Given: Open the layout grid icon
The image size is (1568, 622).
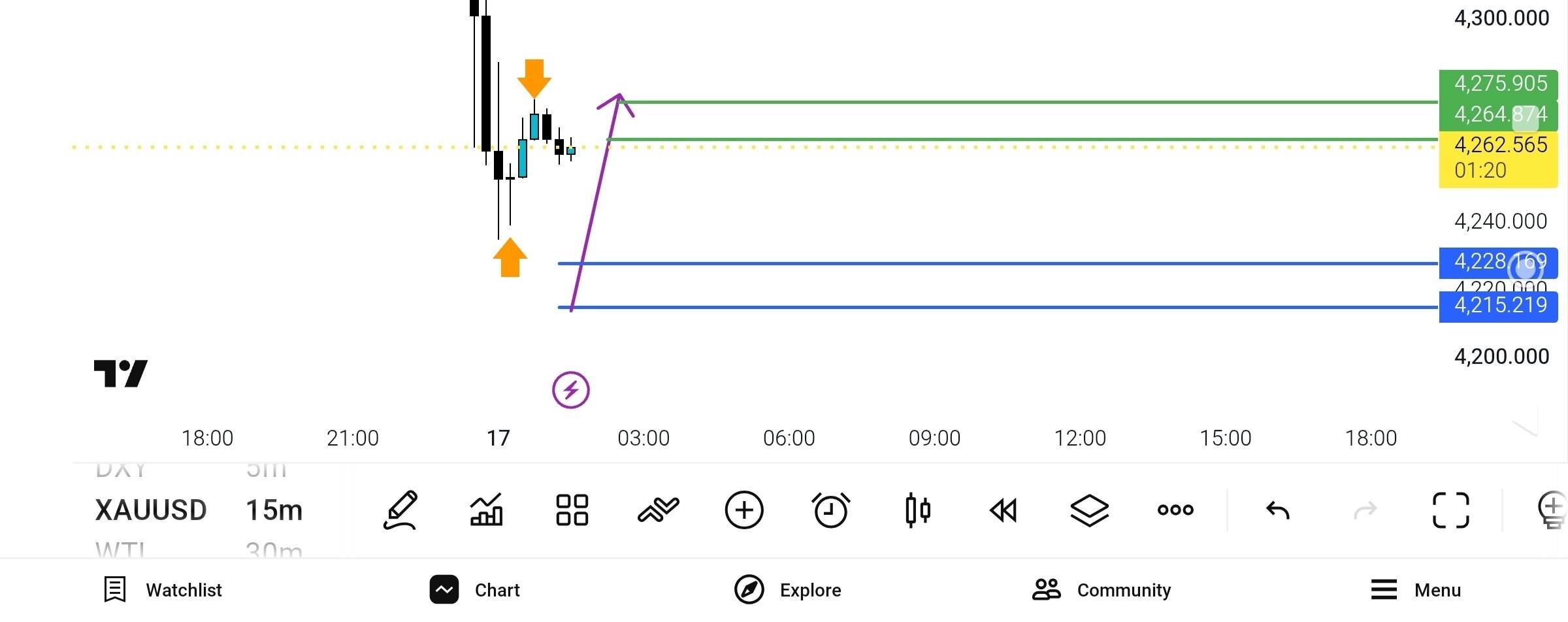Looking at the screenshot, I should click(572, 510).
